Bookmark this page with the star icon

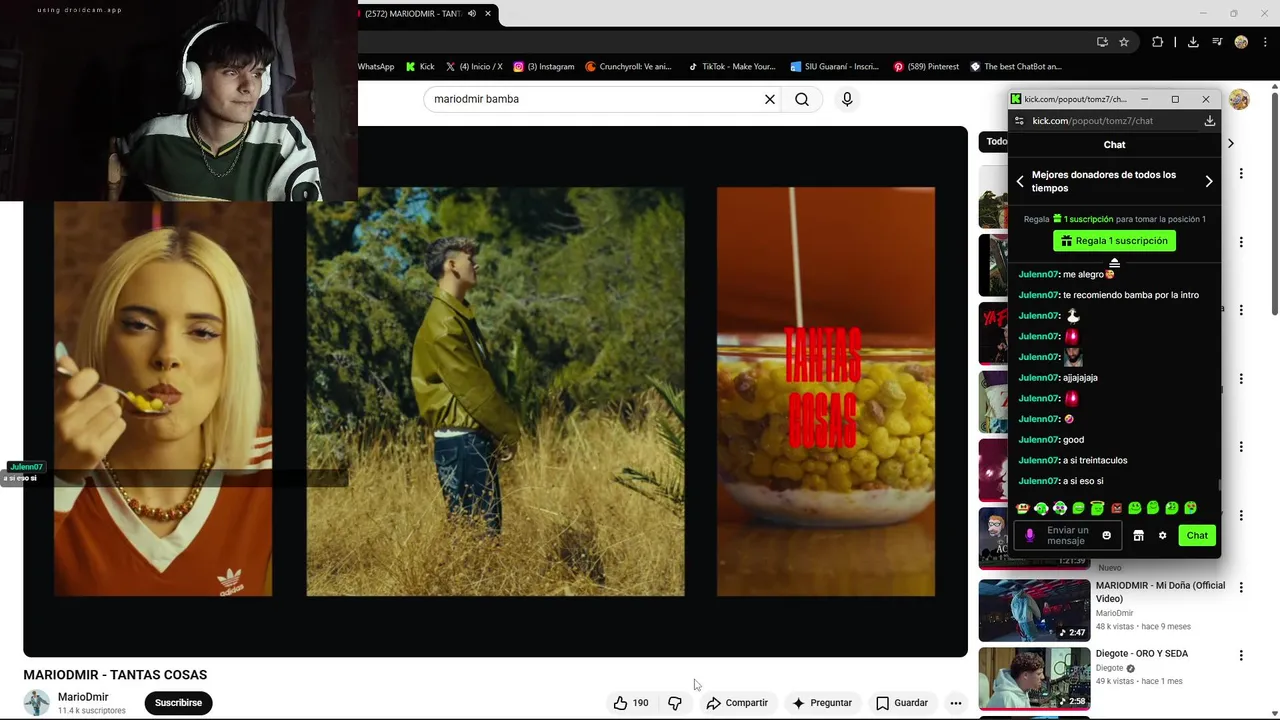click(x=1124, y=42)
